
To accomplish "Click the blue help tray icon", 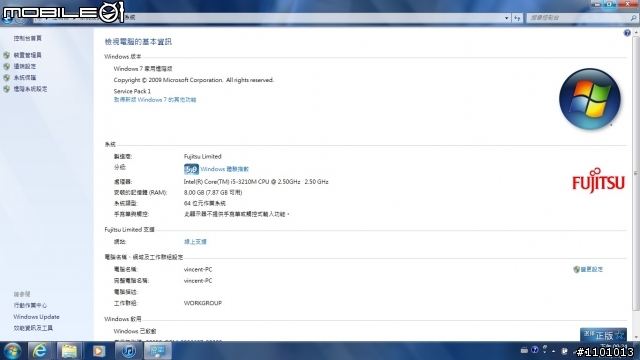I will [534, 350].
